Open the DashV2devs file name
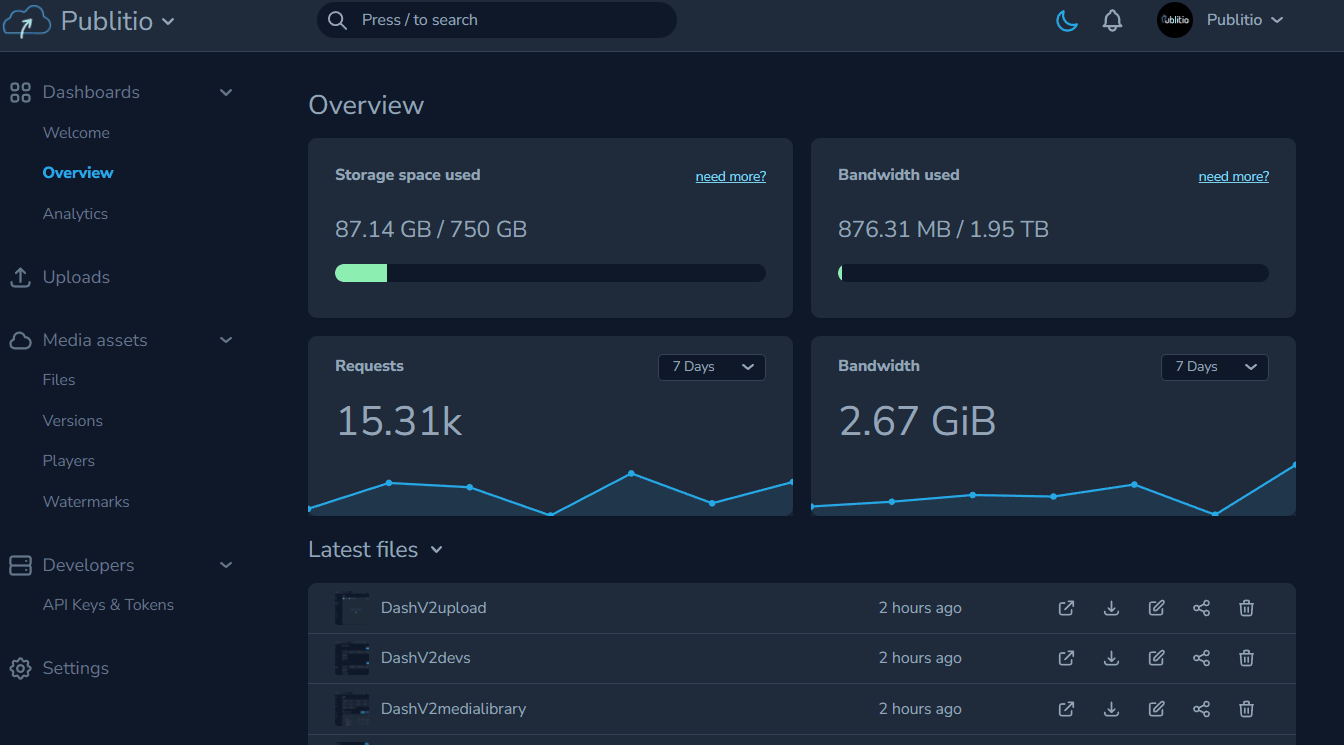Image resolution: width=1344 pixels, height=745 pixels. [x=425, y=658]
